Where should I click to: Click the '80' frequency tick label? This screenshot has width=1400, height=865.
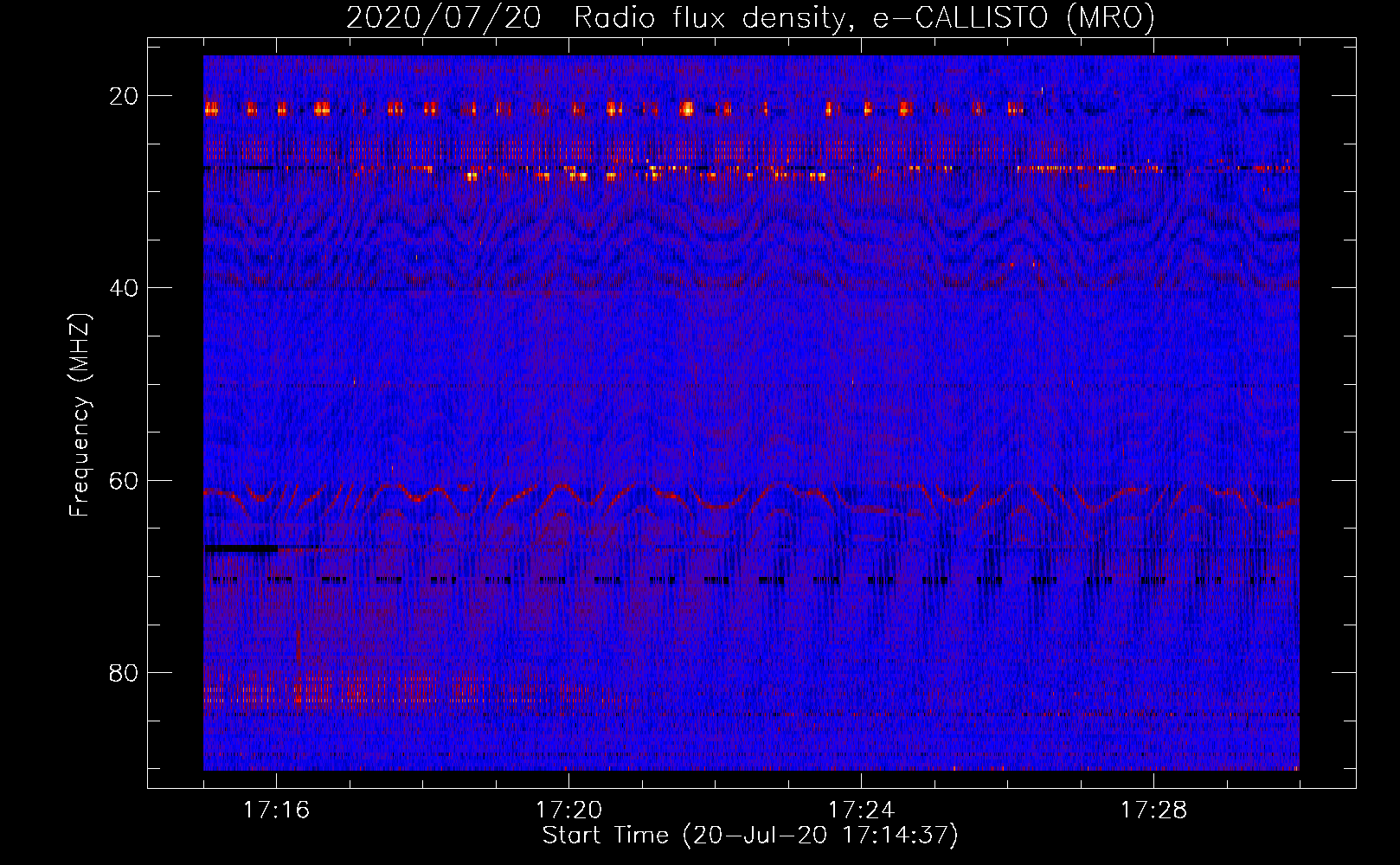tap(124, 672)
